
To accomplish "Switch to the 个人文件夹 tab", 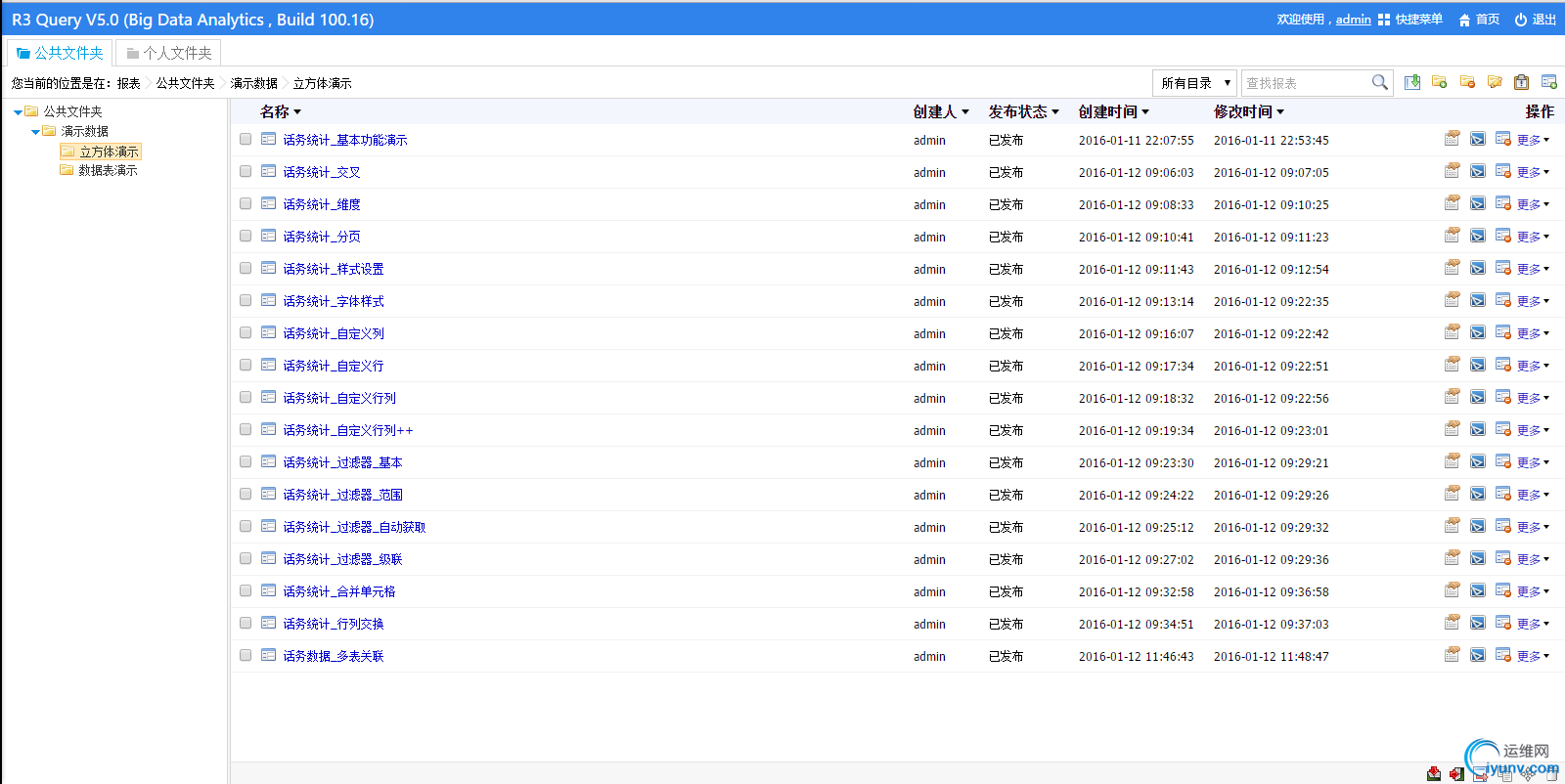I will [168, 53].
